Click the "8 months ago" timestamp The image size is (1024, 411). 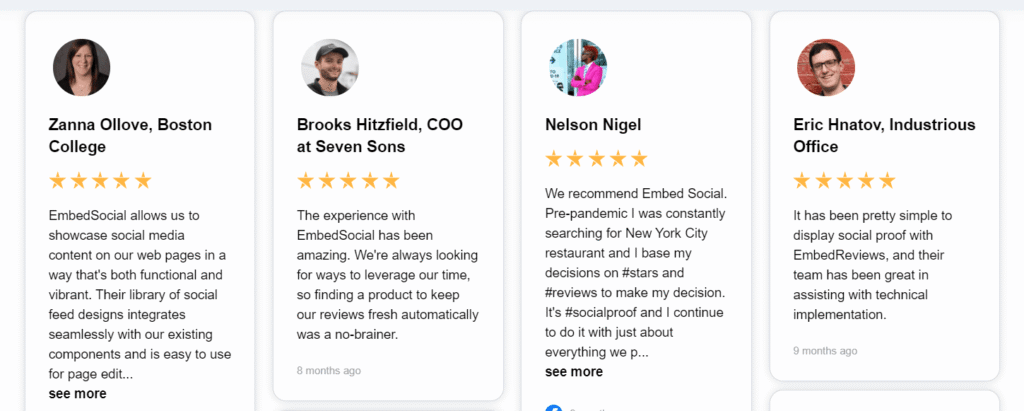pyautogui.click(x=329, y=371)
